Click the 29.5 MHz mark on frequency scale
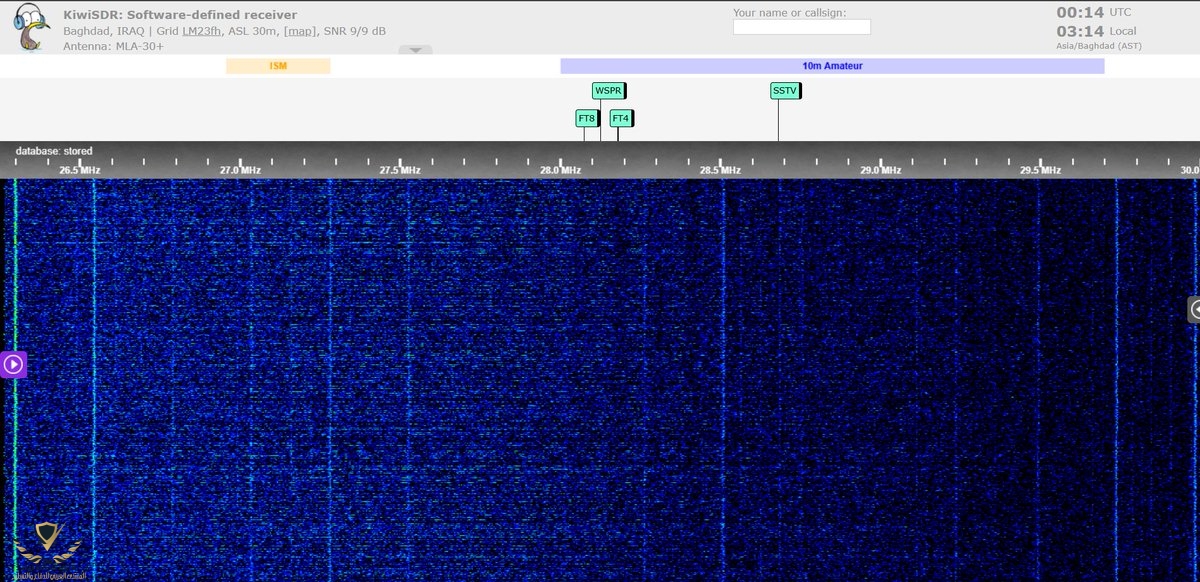 point(1040,169)
